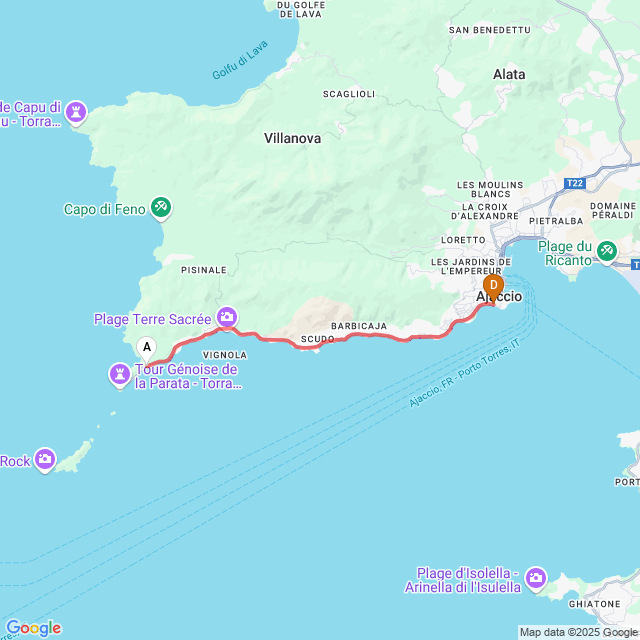Click the Rock photo spot pin

coord(45,460)
